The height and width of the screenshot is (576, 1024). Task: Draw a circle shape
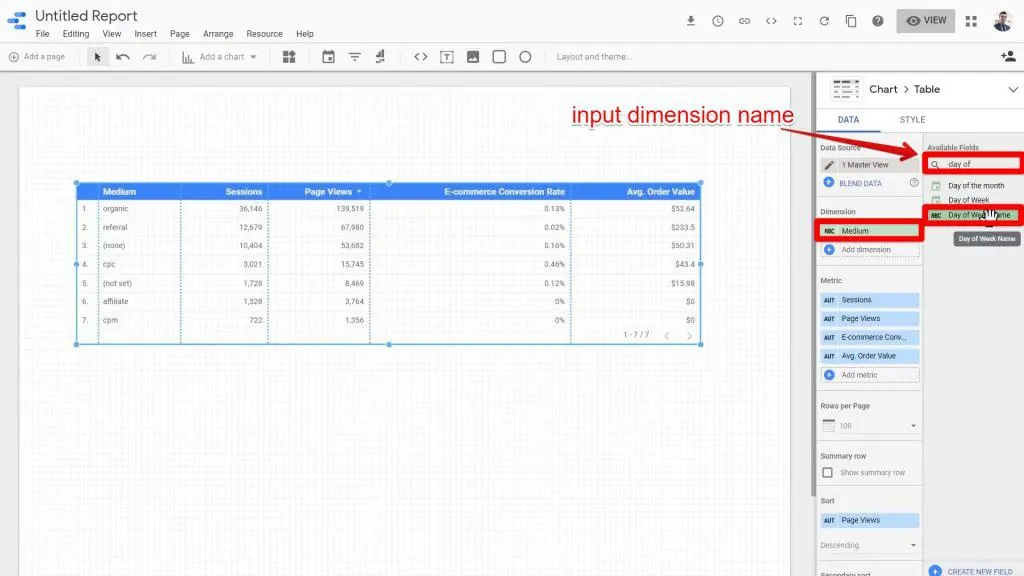[524, 57]
